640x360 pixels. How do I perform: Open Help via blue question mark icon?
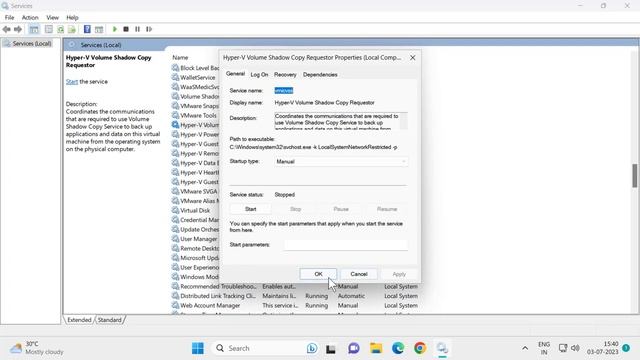coord(87,29)
